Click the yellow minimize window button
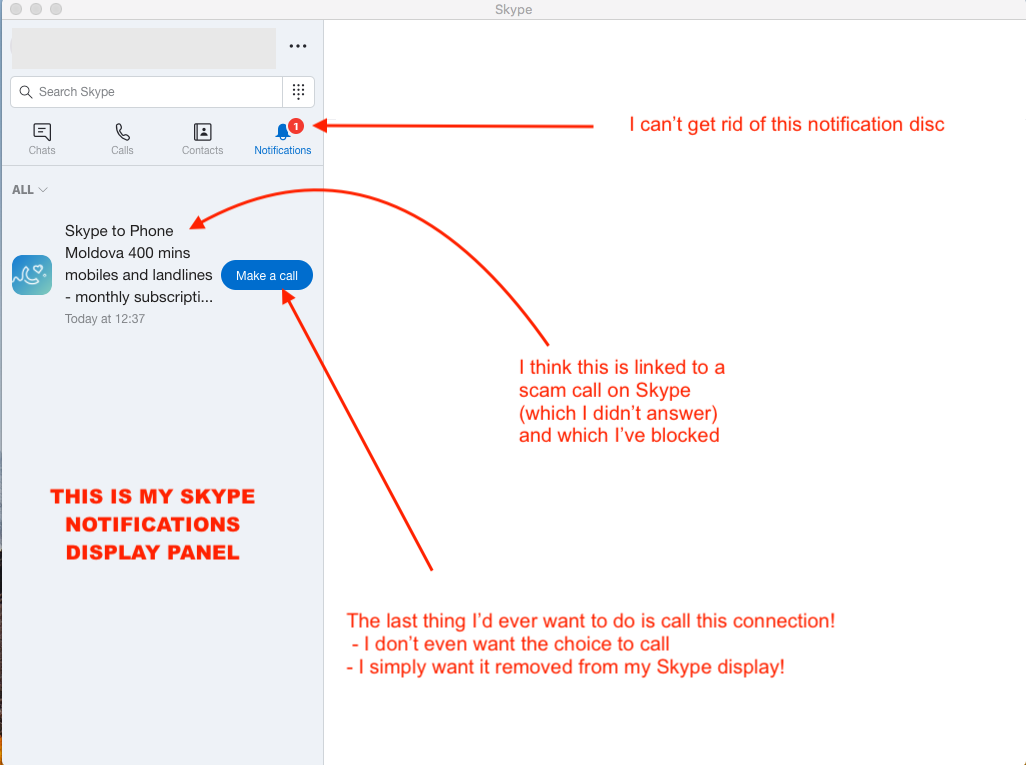The height and width of the screenshot is (765, 1026). tap(36, 9)
